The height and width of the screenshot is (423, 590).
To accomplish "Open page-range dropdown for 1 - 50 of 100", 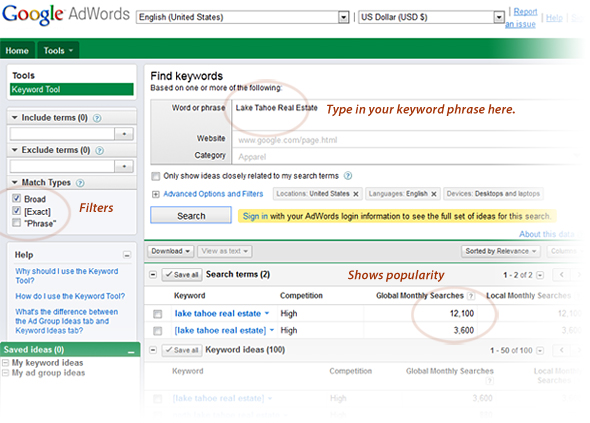I will 540,351.
